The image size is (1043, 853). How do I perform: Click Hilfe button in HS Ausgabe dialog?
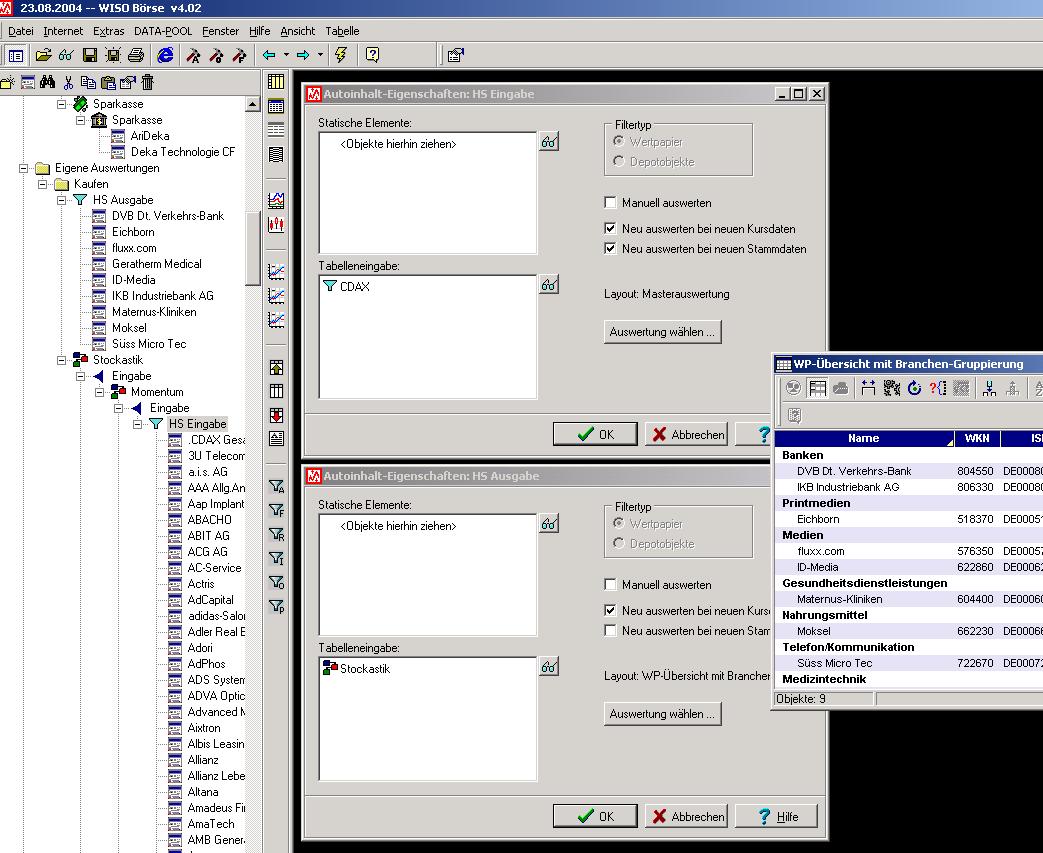[776, 816]
